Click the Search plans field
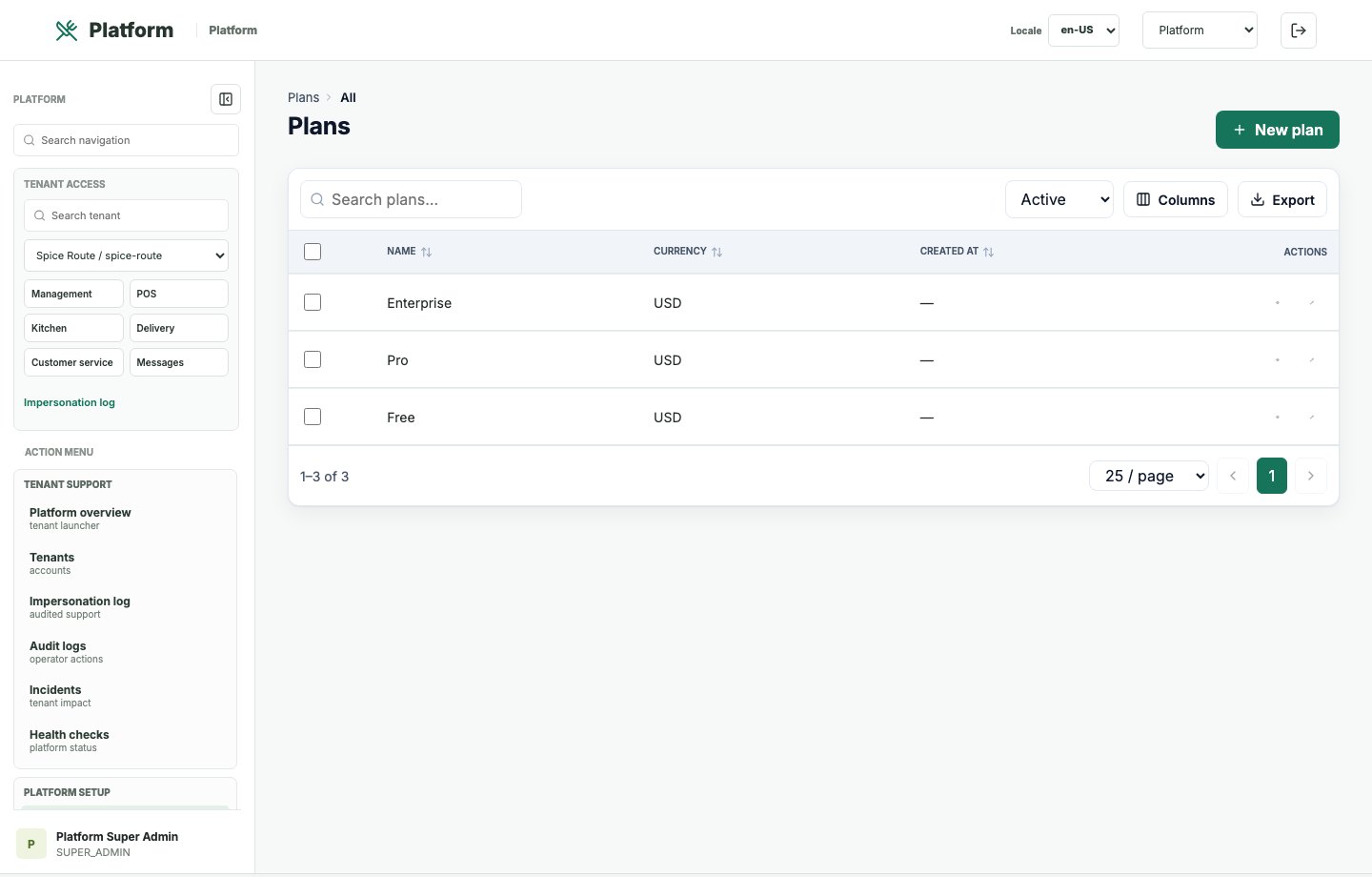The height and width of the screenshot is (877, 1372). click(x=411, y=199)
